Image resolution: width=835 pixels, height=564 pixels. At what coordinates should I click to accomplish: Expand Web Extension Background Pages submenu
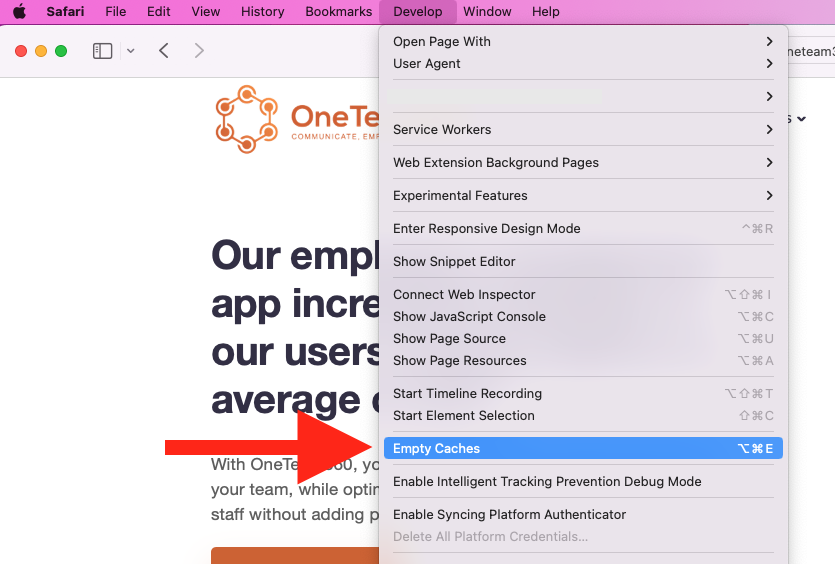tap(583, 162)
